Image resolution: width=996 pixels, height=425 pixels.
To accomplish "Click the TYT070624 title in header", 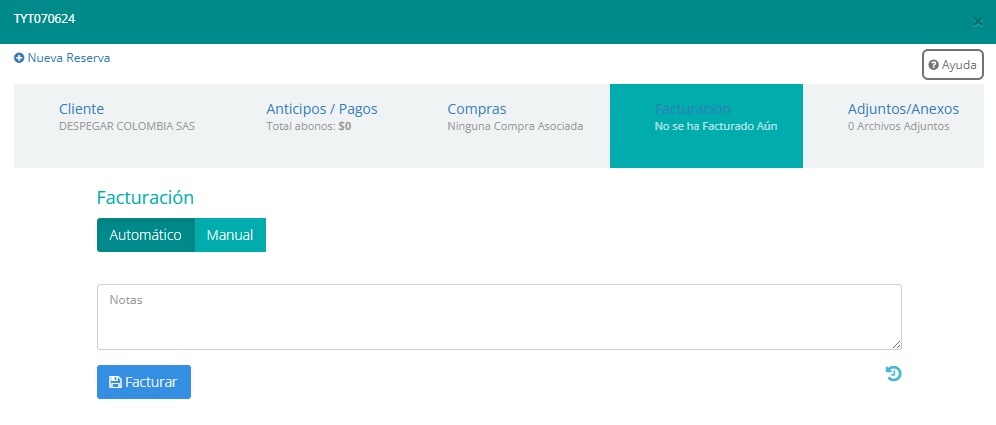I will point(44,19).
